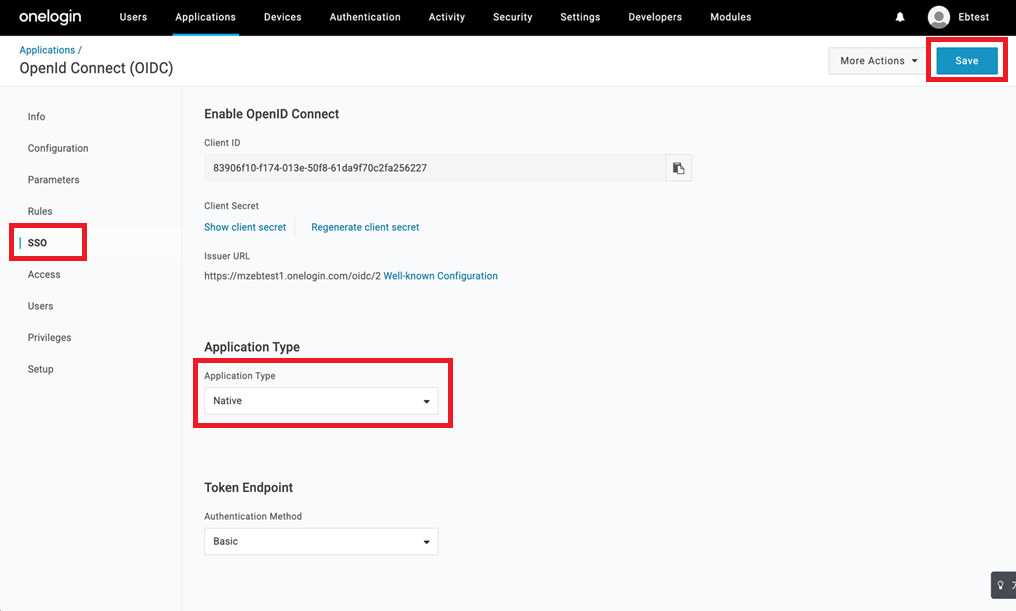Screen dimensions: 1016x611
Task: Click lightbulb help widget in corner
Action: pos(1001,585)
